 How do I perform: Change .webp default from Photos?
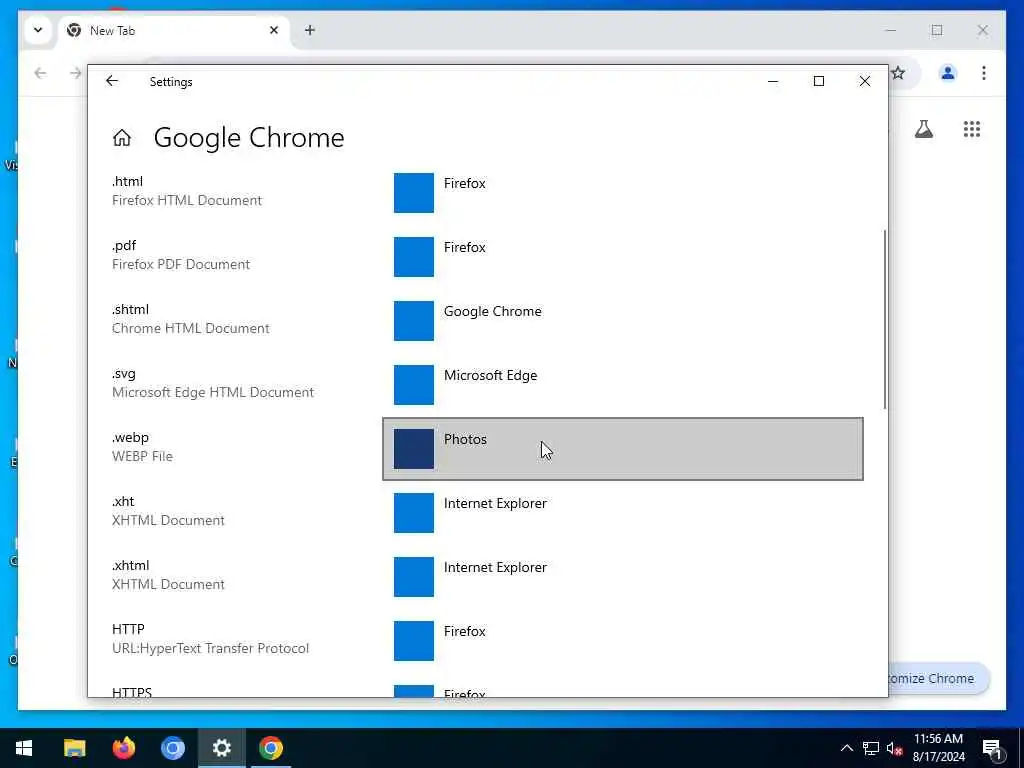point(623,449)
